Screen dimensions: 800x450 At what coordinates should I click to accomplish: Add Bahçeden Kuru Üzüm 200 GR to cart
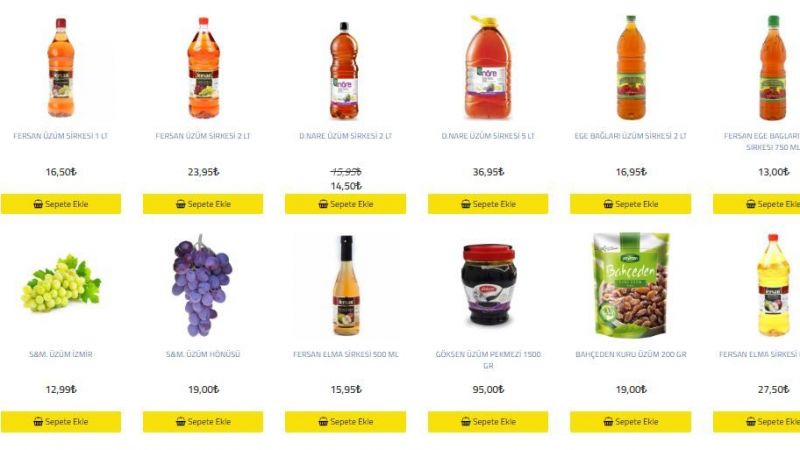tap(631, 421)
